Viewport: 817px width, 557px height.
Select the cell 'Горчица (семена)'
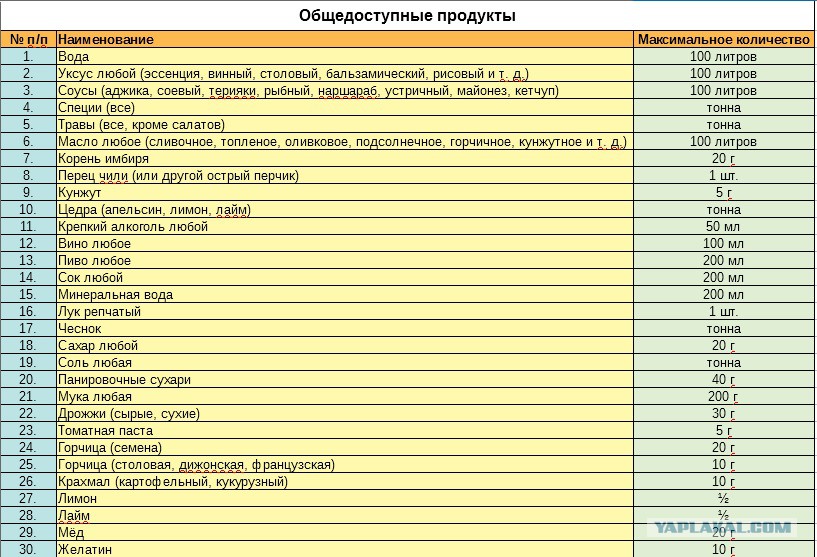tap(345, 447)
